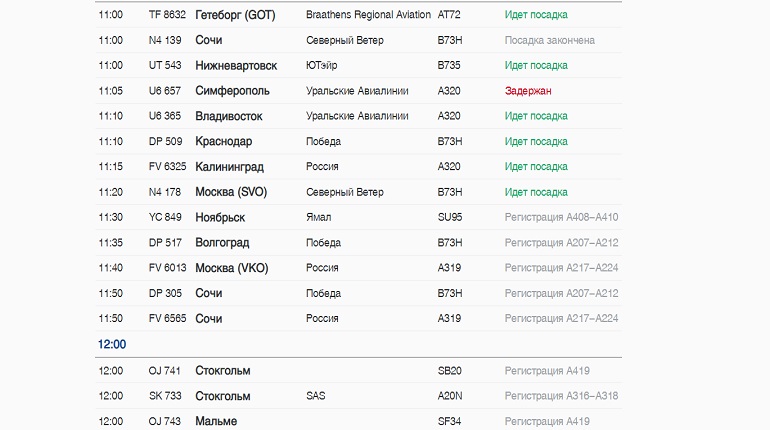Open the Гетеборг (GOT) flight destination
This screenshot has height=430, width=770.
pyautogui.click(x=235, y=15)
